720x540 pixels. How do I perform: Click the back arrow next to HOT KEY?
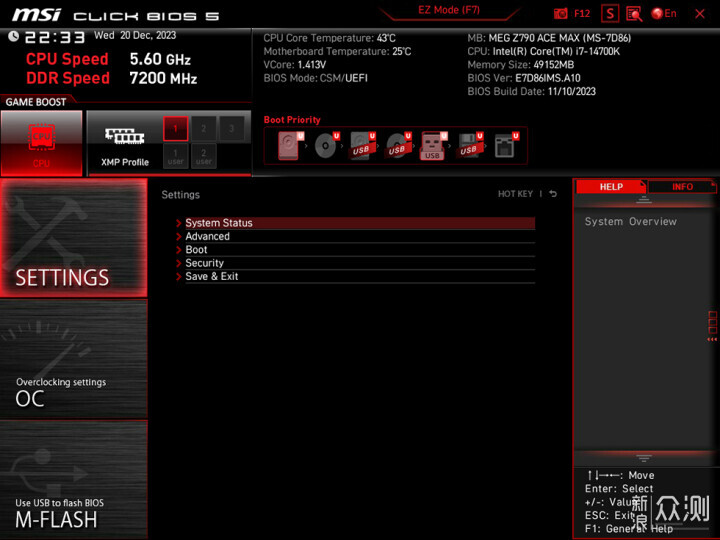(x=553, y=194)
